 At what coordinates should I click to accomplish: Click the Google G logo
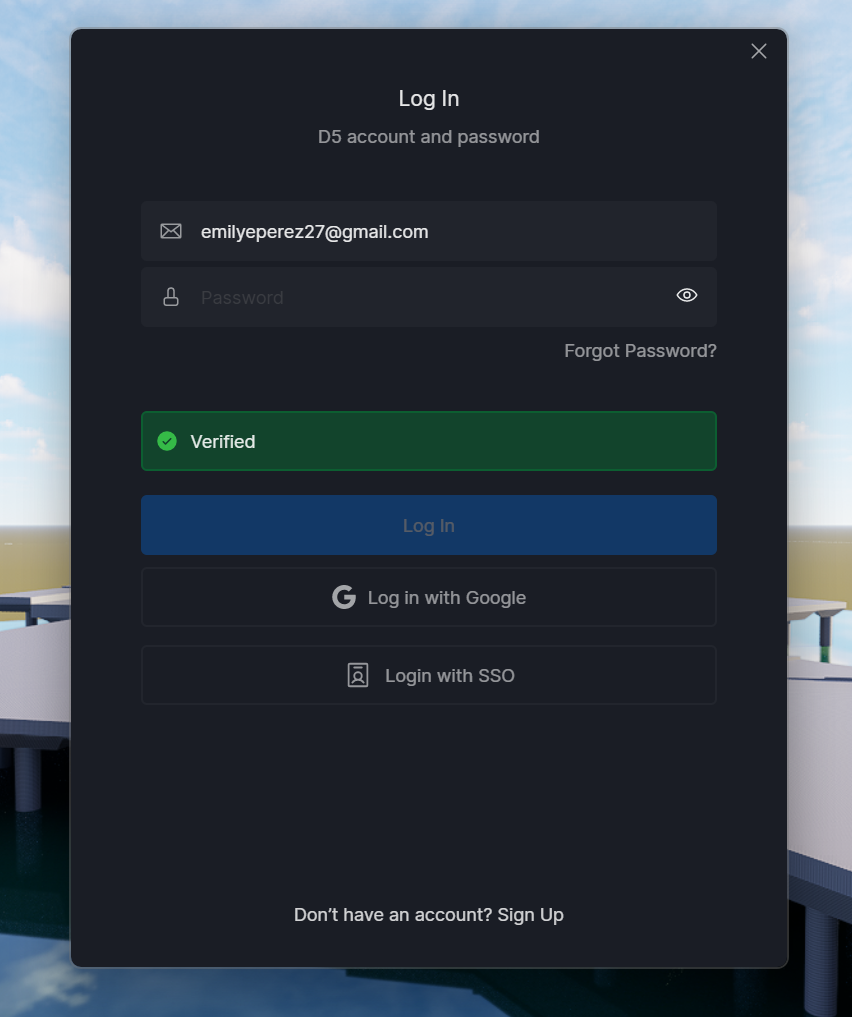pyautogui.click(x=344, y=597)
